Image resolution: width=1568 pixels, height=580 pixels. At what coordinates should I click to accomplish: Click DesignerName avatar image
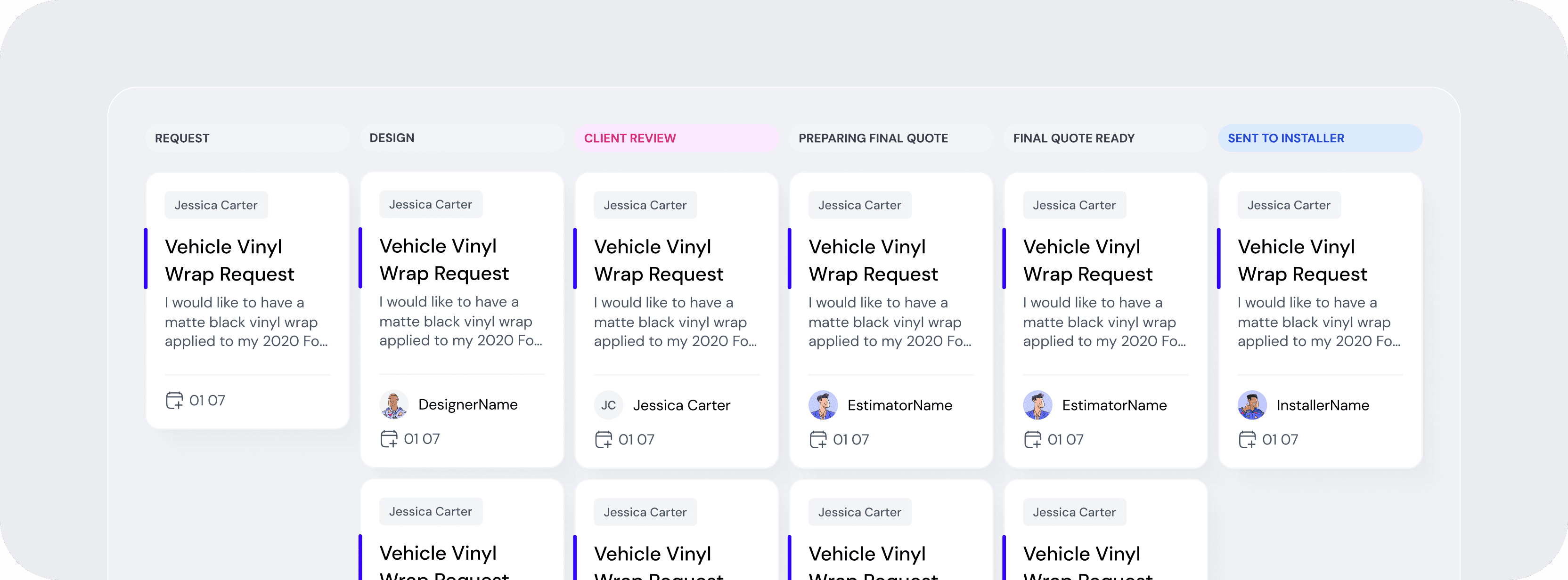click(394, 404)
